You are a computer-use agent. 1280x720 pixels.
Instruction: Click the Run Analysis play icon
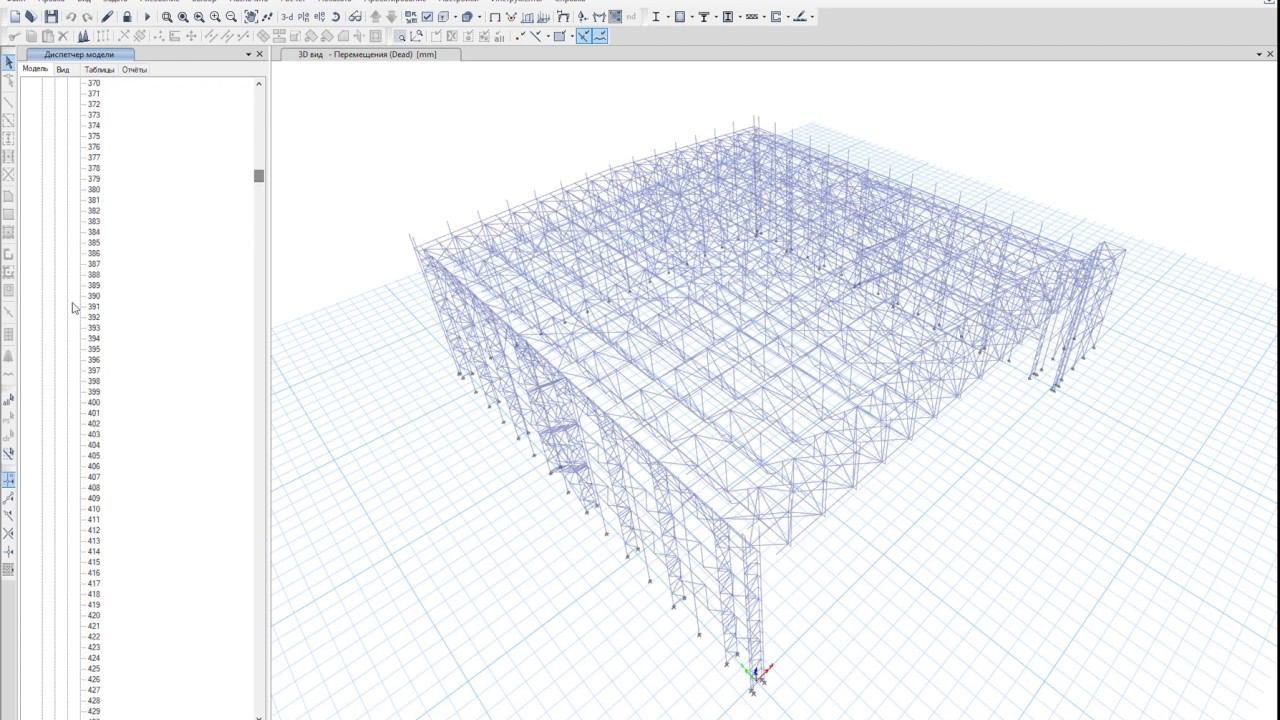[147, 17]
